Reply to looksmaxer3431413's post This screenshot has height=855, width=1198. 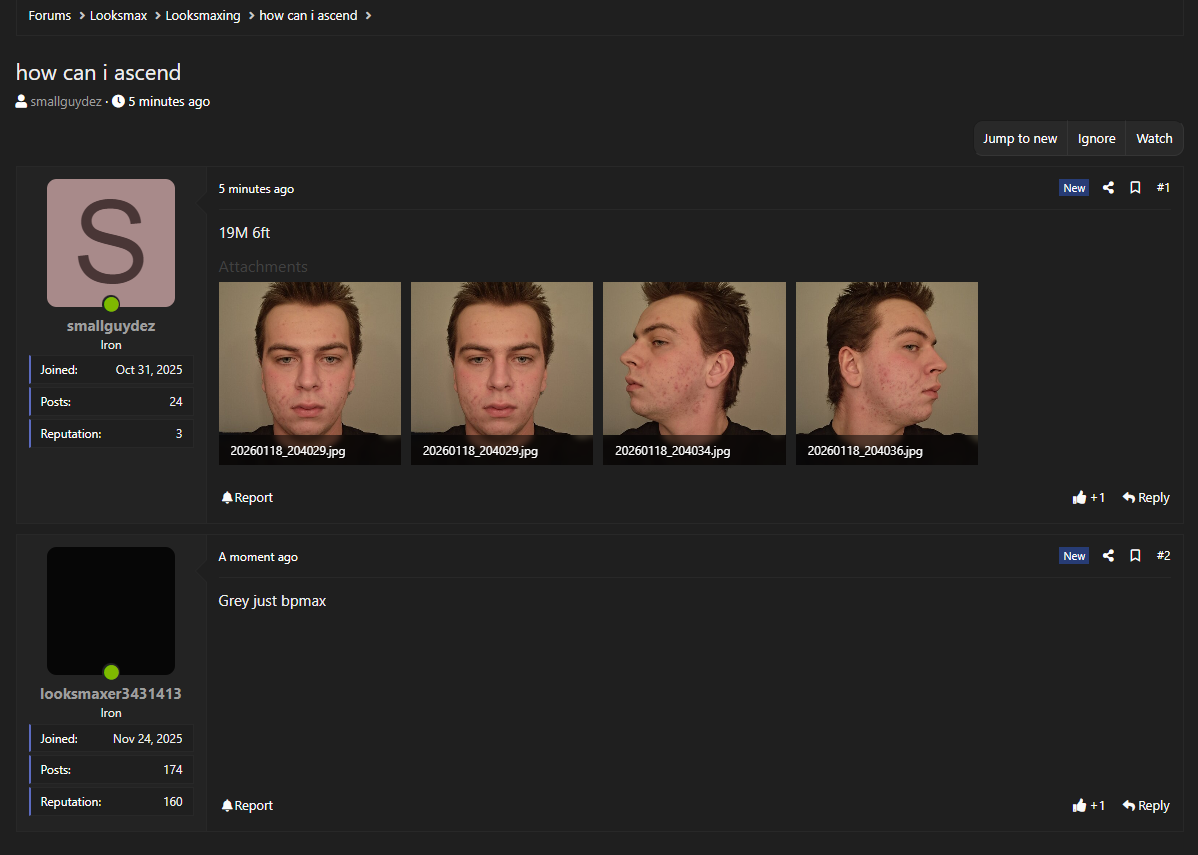click(1146, 806)
